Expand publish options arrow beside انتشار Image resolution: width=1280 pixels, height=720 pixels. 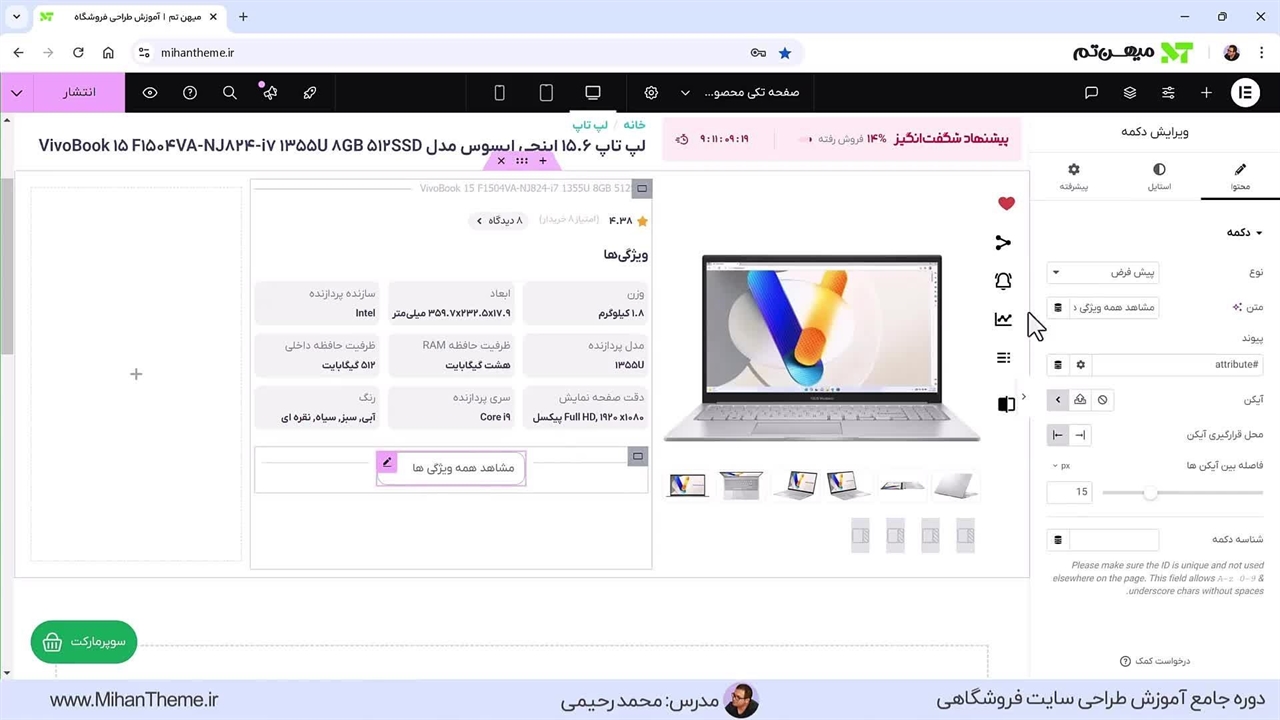[x=17, y=92]
